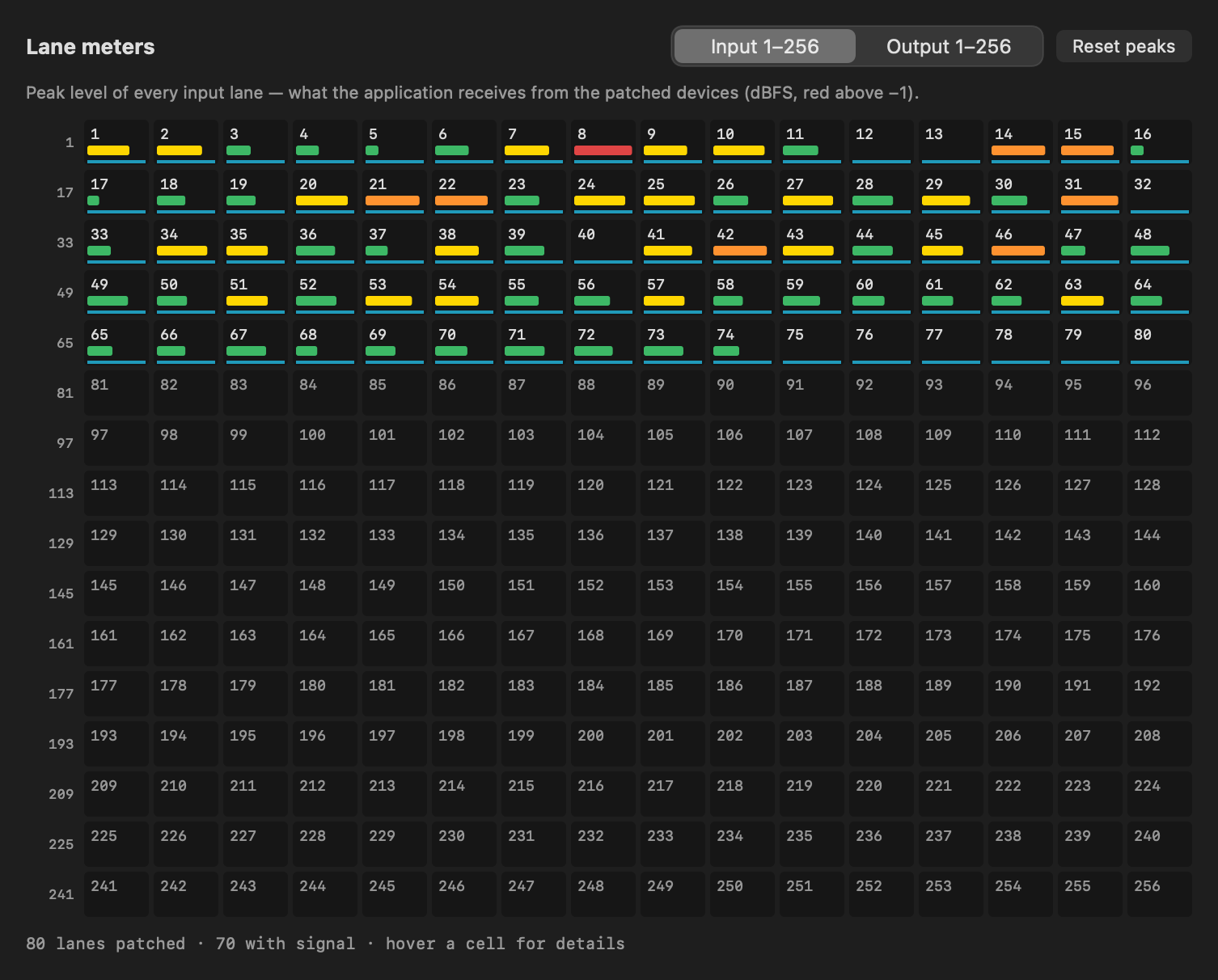
Task: Click the lane 57 meter cell
Action: 673,294
